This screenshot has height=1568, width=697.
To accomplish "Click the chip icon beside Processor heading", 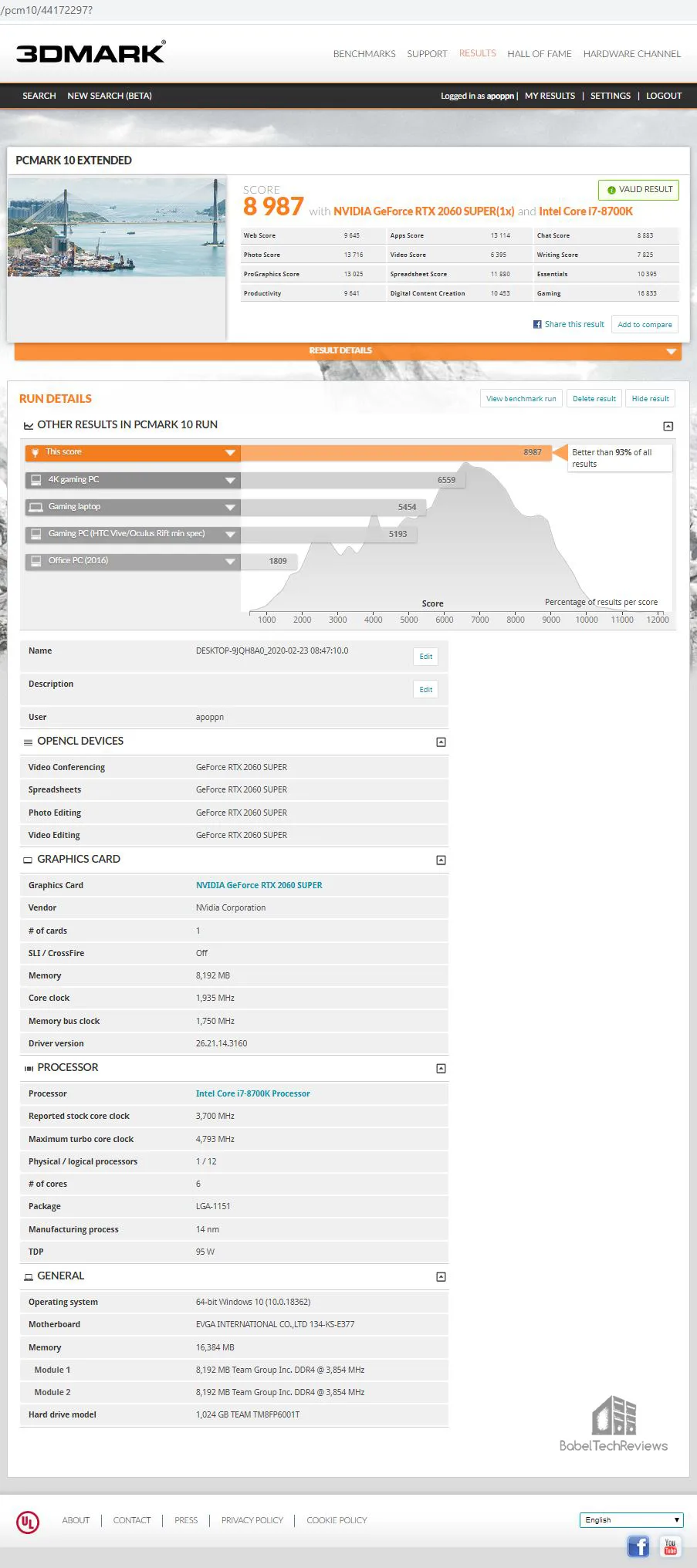I will pyautogui.click(x=29, y=1068).
